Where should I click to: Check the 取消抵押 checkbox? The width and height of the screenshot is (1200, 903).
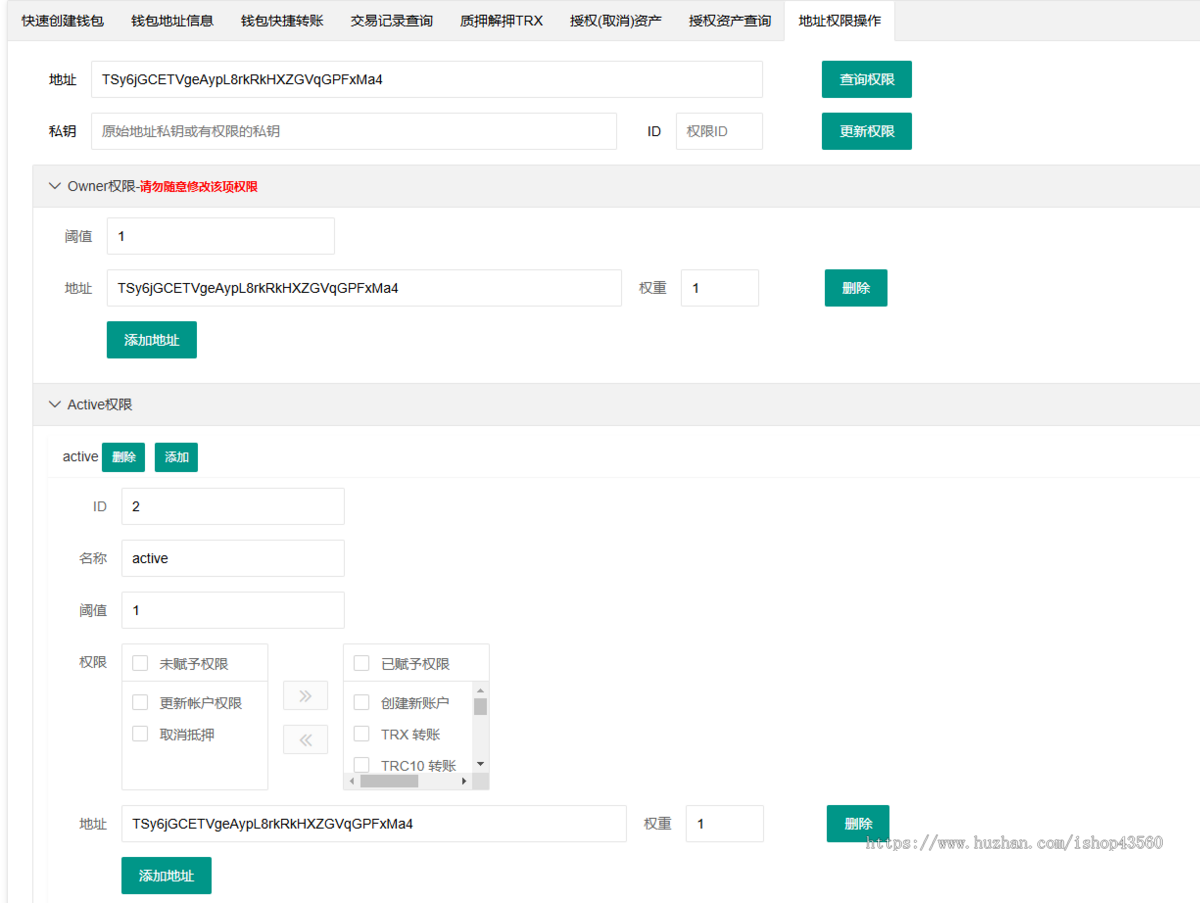coord(140,734)
